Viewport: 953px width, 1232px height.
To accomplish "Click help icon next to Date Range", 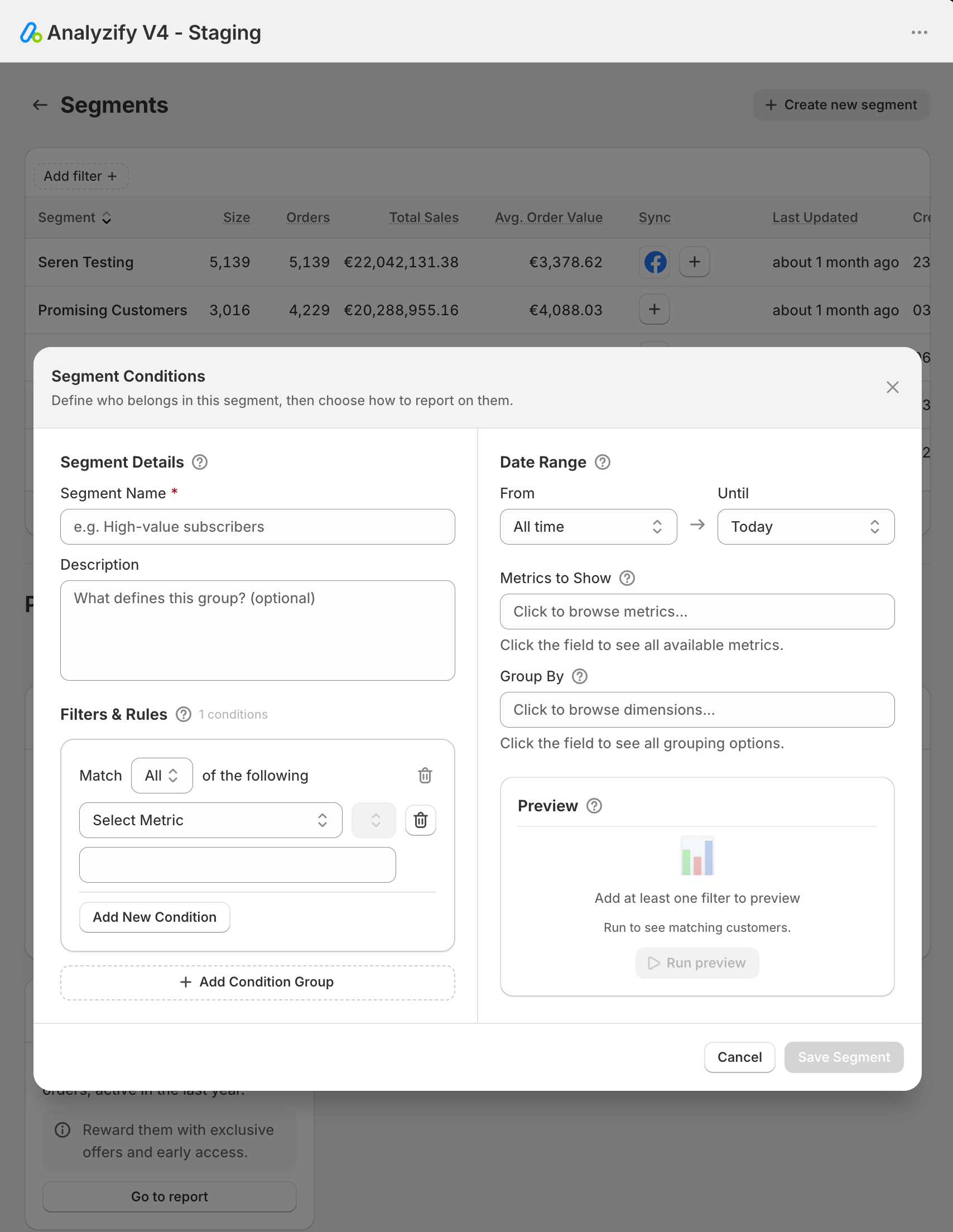I will pyautogui.click(x=603, y=463).
